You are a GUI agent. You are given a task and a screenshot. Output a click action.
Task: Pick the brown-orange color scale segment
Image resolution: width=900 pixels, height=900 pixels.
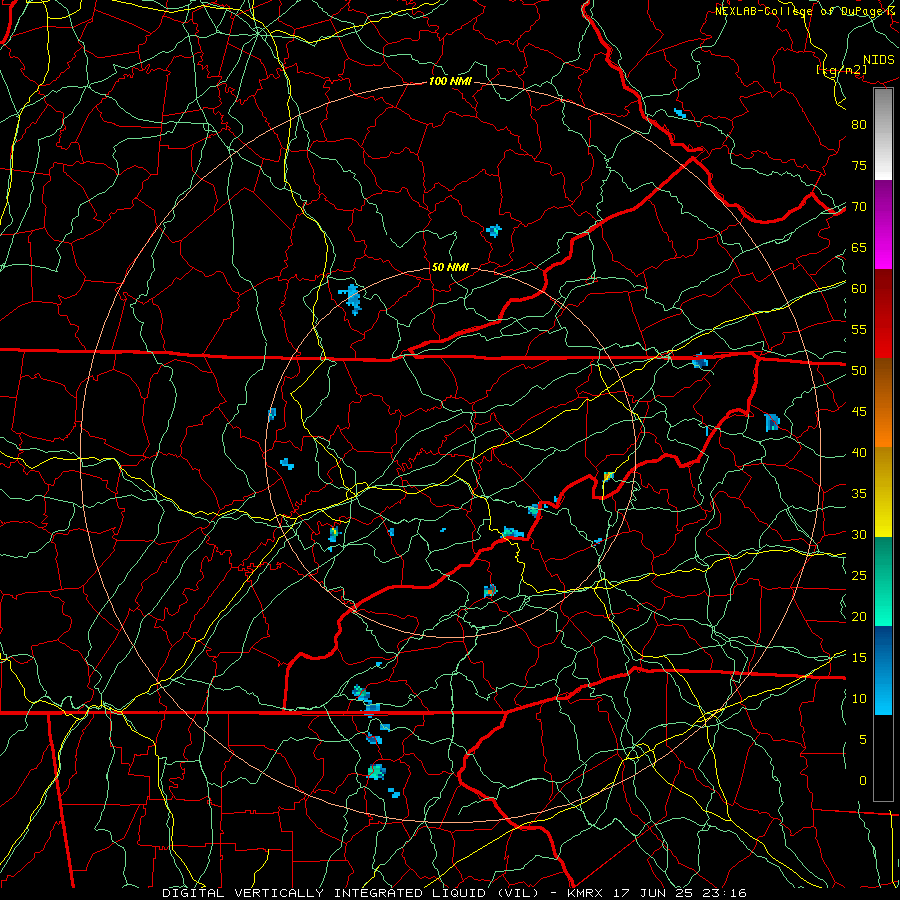coord(883,403)
